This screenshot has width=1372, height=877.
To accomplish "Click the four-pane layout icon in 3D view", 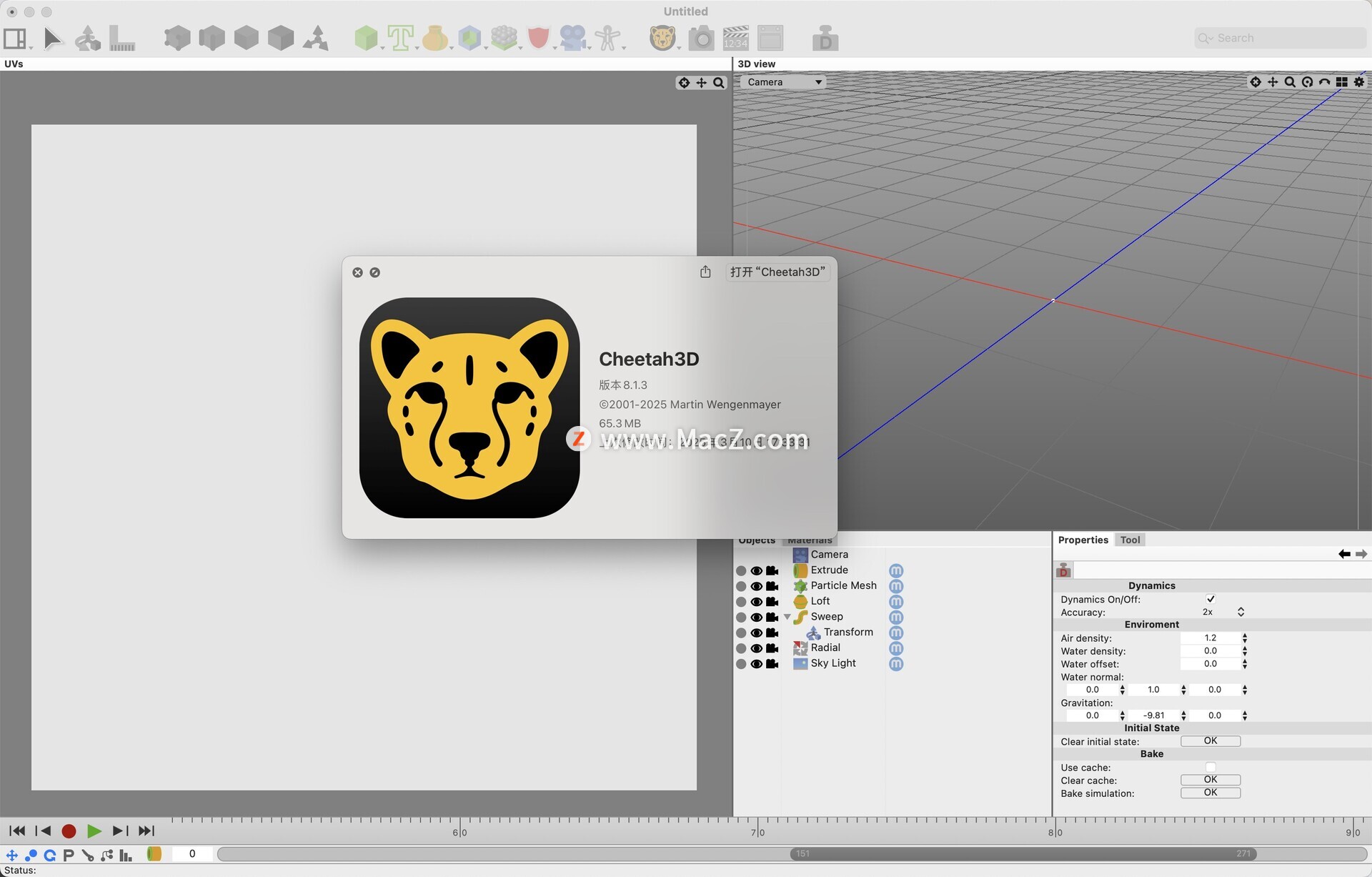I will 1341,82.
